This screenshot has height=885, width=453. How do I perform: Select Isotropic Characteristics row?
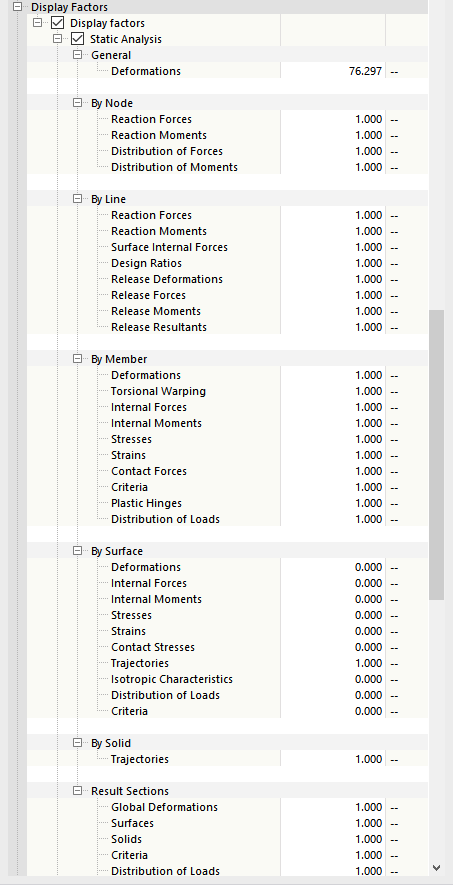click(228, 679)
